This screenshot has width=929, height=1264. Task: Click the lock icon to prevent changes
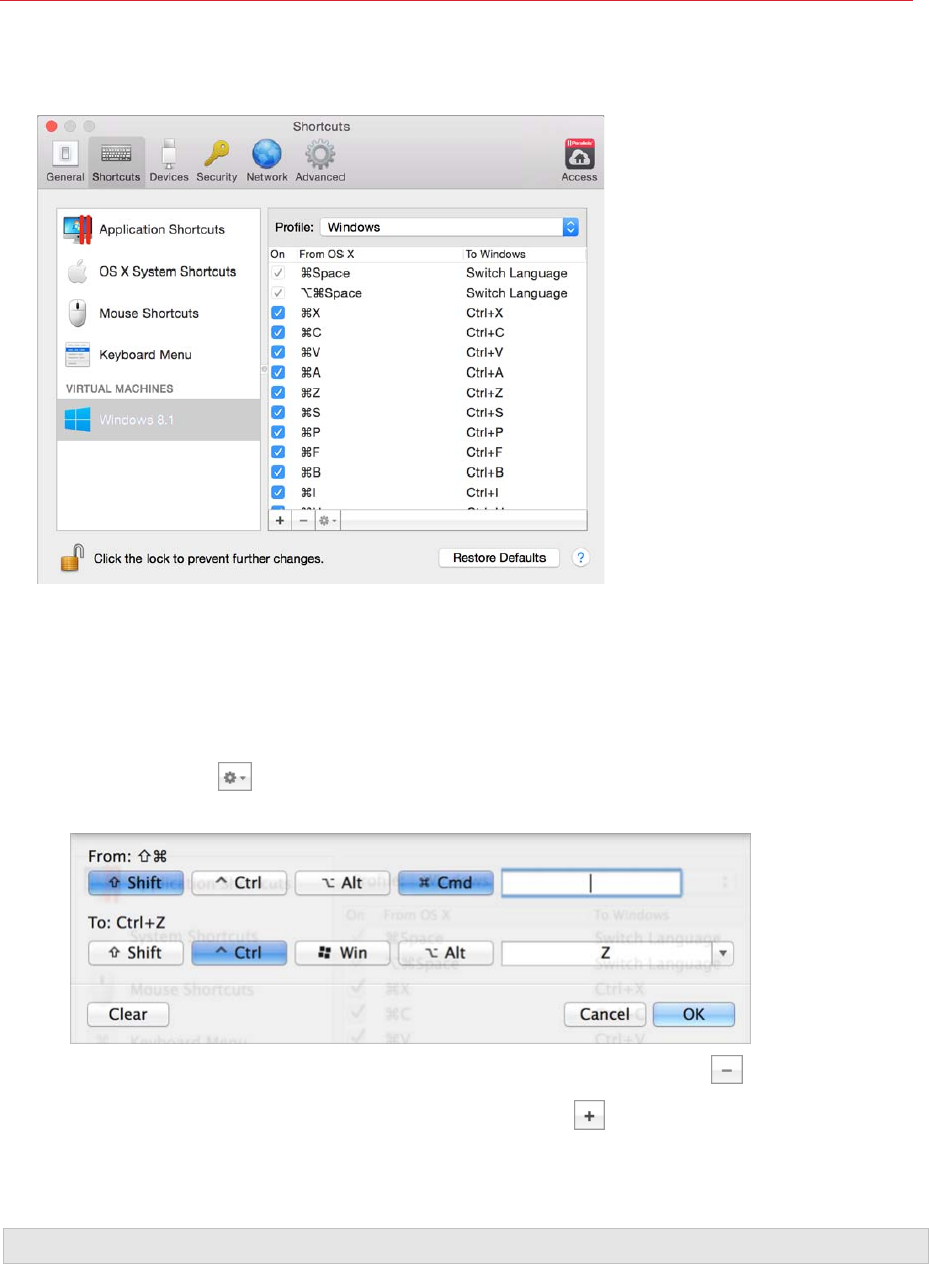(71, 557)
